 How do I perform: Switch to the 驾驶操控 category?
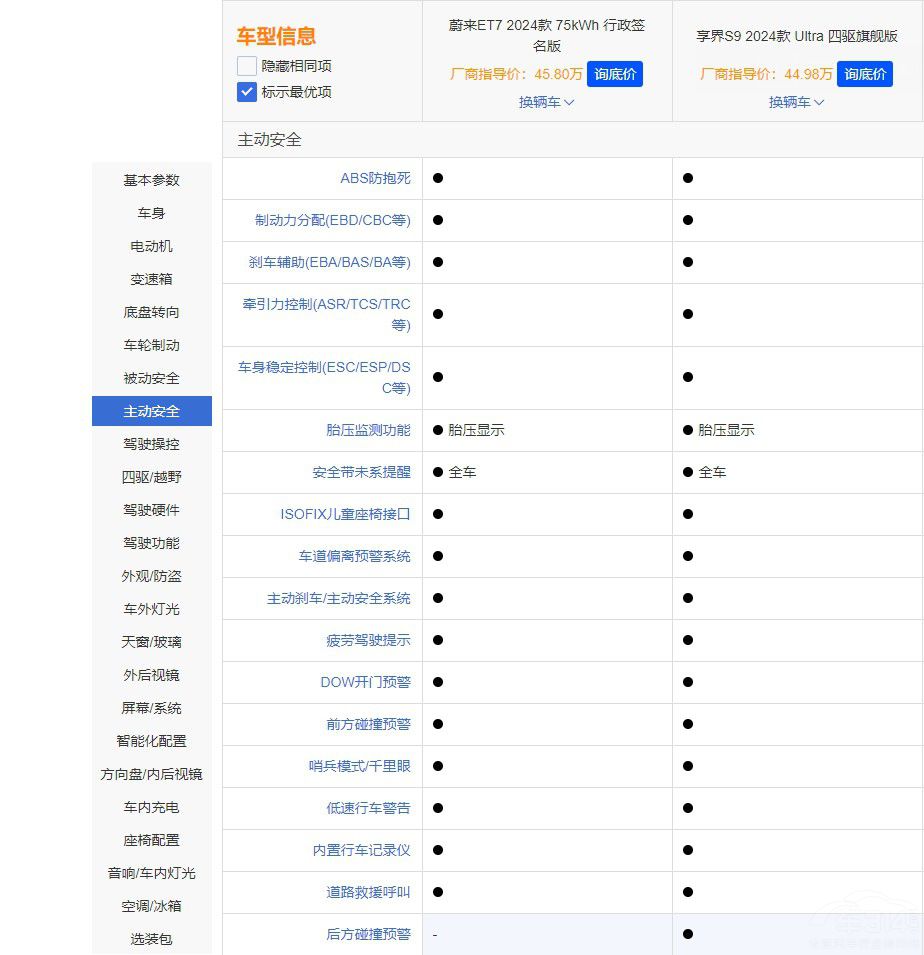pos(151,444)
